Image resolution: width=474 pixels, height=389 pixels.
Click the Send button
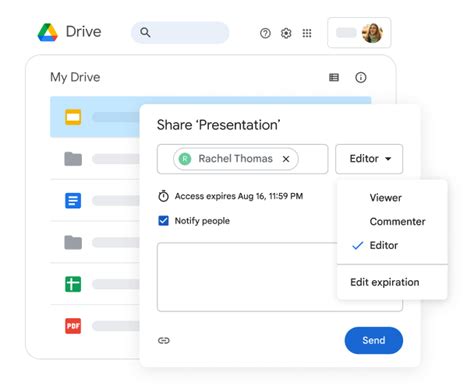coord(374,340)
